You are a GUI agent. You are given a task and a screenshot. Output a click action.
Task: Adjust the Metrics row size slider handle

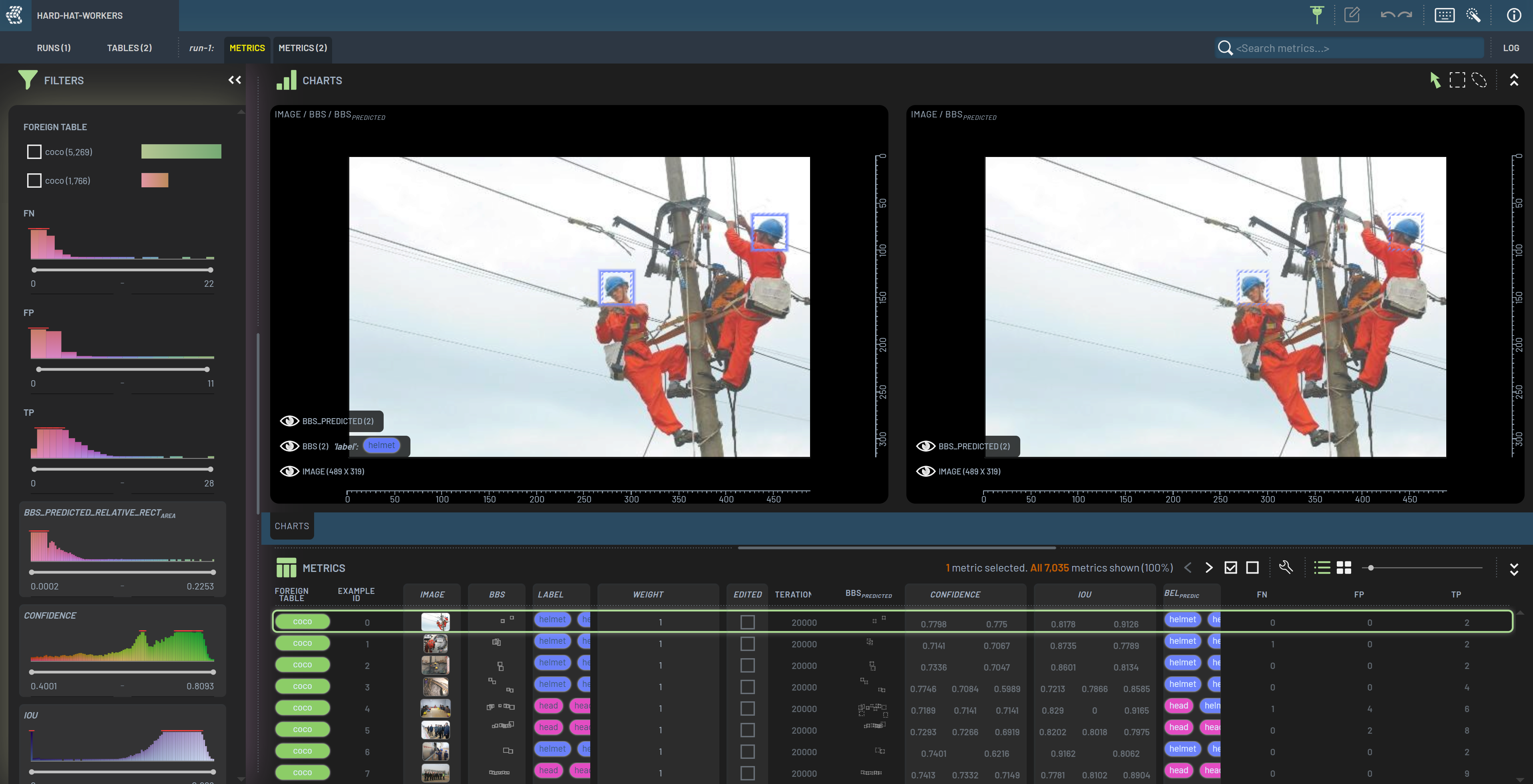tap(1370, 568)
